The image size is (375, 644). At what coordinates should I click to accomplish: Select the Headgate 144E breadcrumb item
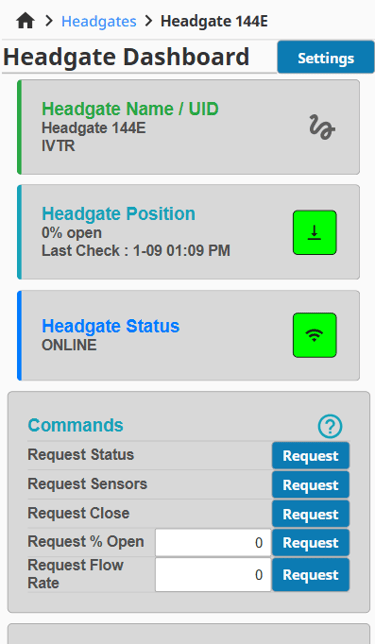pos(214,21)
